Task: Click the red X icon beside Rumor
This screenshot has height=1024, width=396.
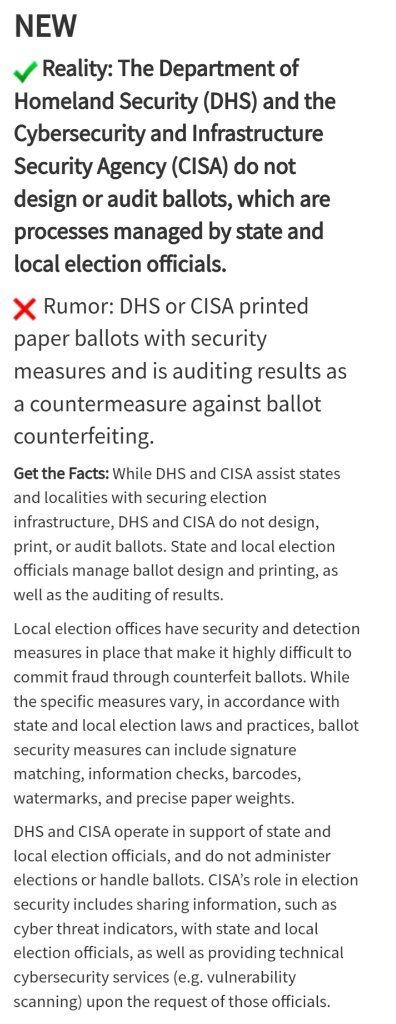Action: [x=25, y=310]
